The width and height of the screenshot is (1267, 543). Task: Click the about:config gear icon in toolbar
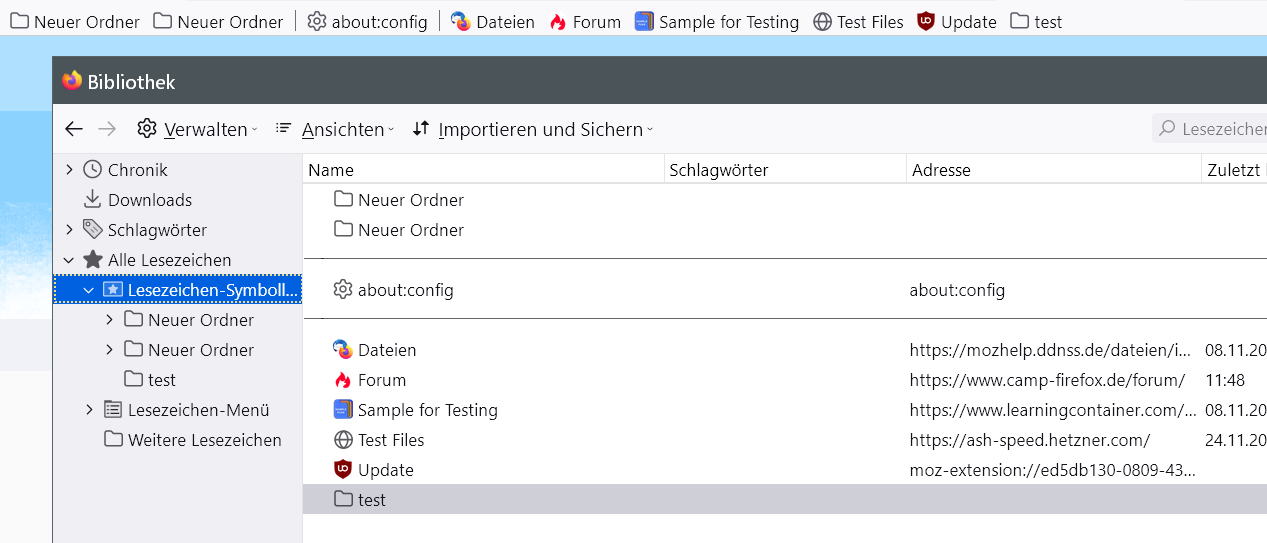317,22
